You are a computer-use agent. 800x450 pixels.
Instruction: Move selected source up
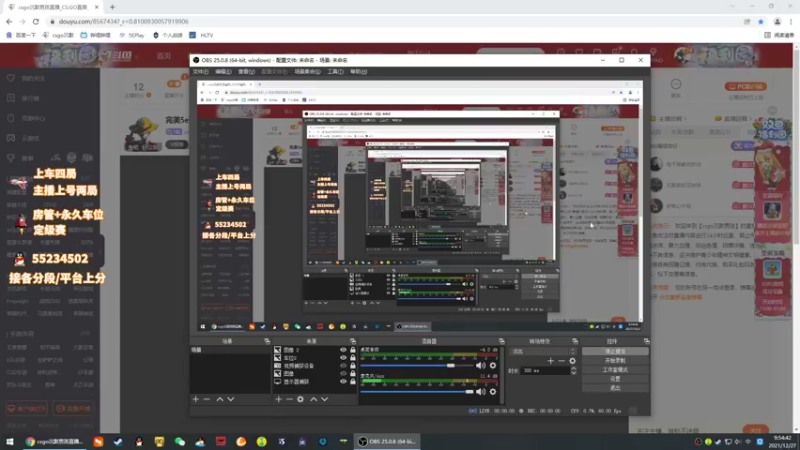(x=313, y=399)
